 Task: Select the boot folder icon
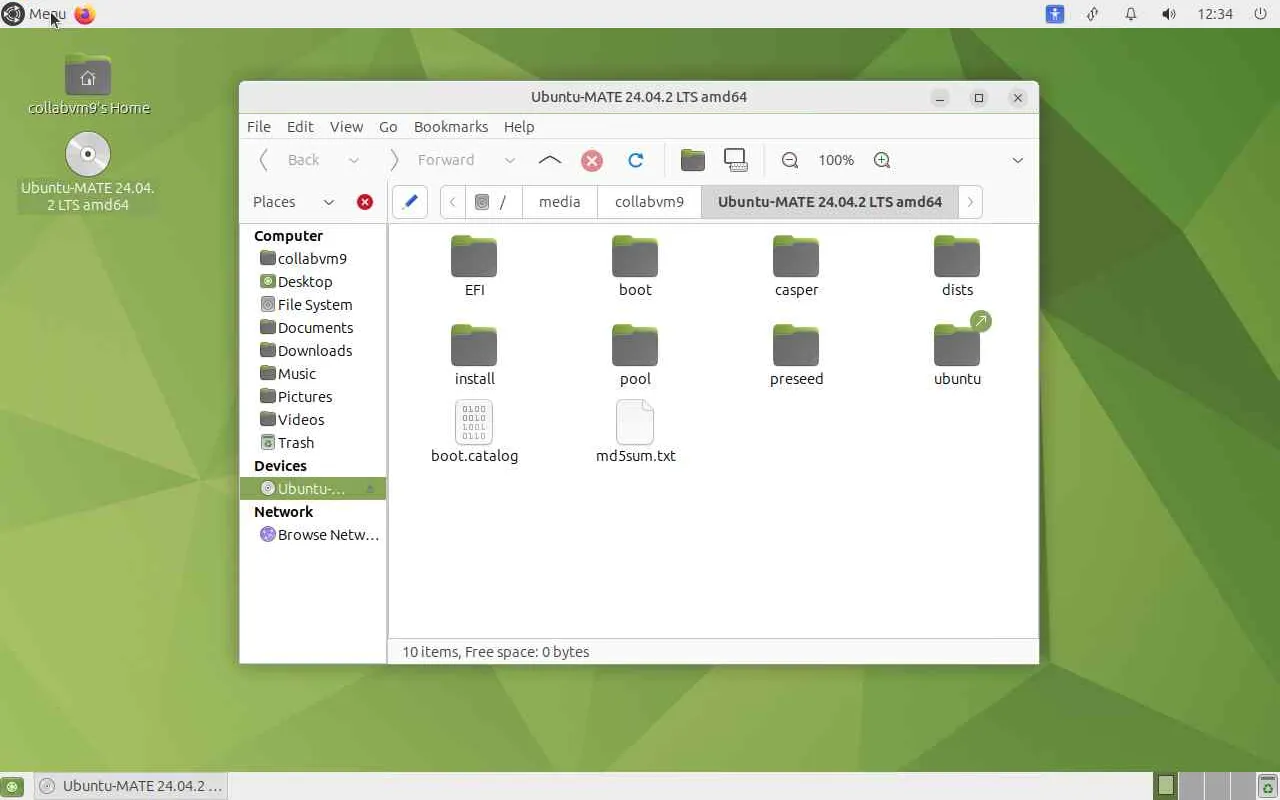pyautogui.click(x=635, y=257)
